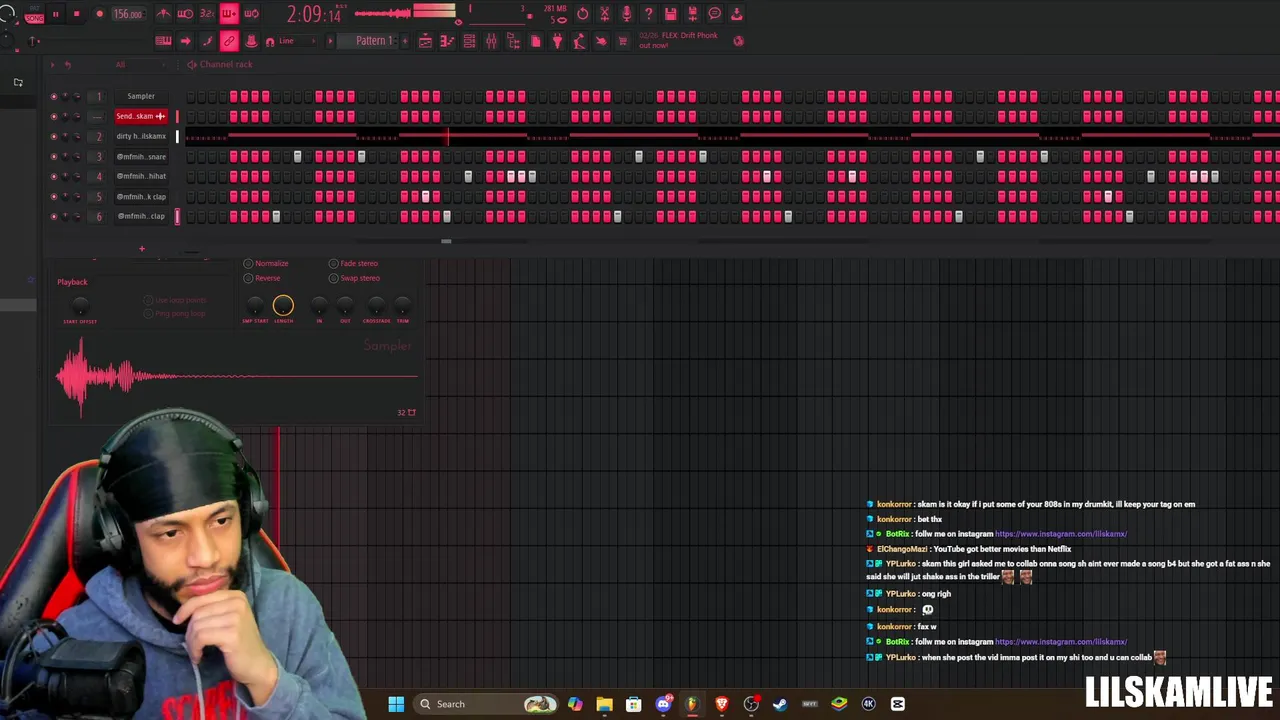Viewport: 1280px width, 720px height.
Task: Click the Sampler waveform display
Action: [x=237, y=377]
